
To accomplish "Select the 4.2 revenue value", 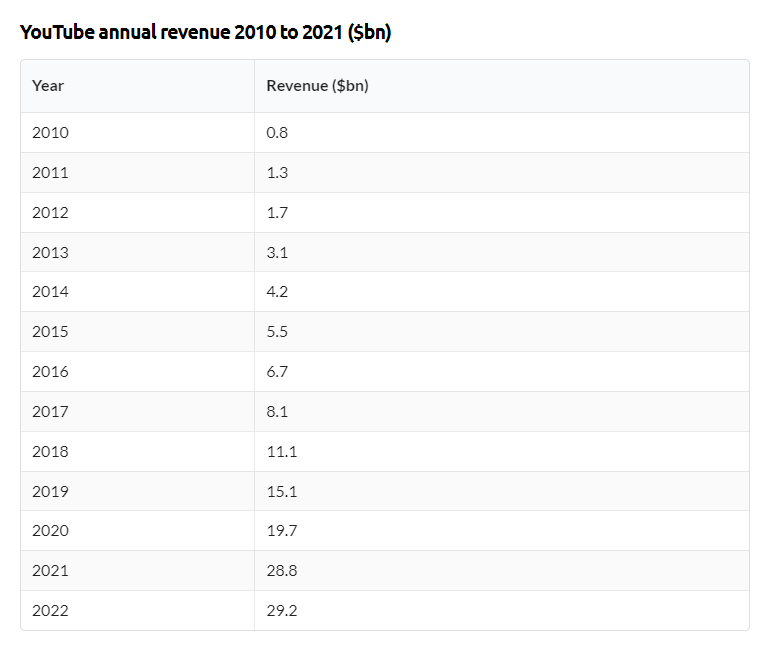I will coord(277,292).
